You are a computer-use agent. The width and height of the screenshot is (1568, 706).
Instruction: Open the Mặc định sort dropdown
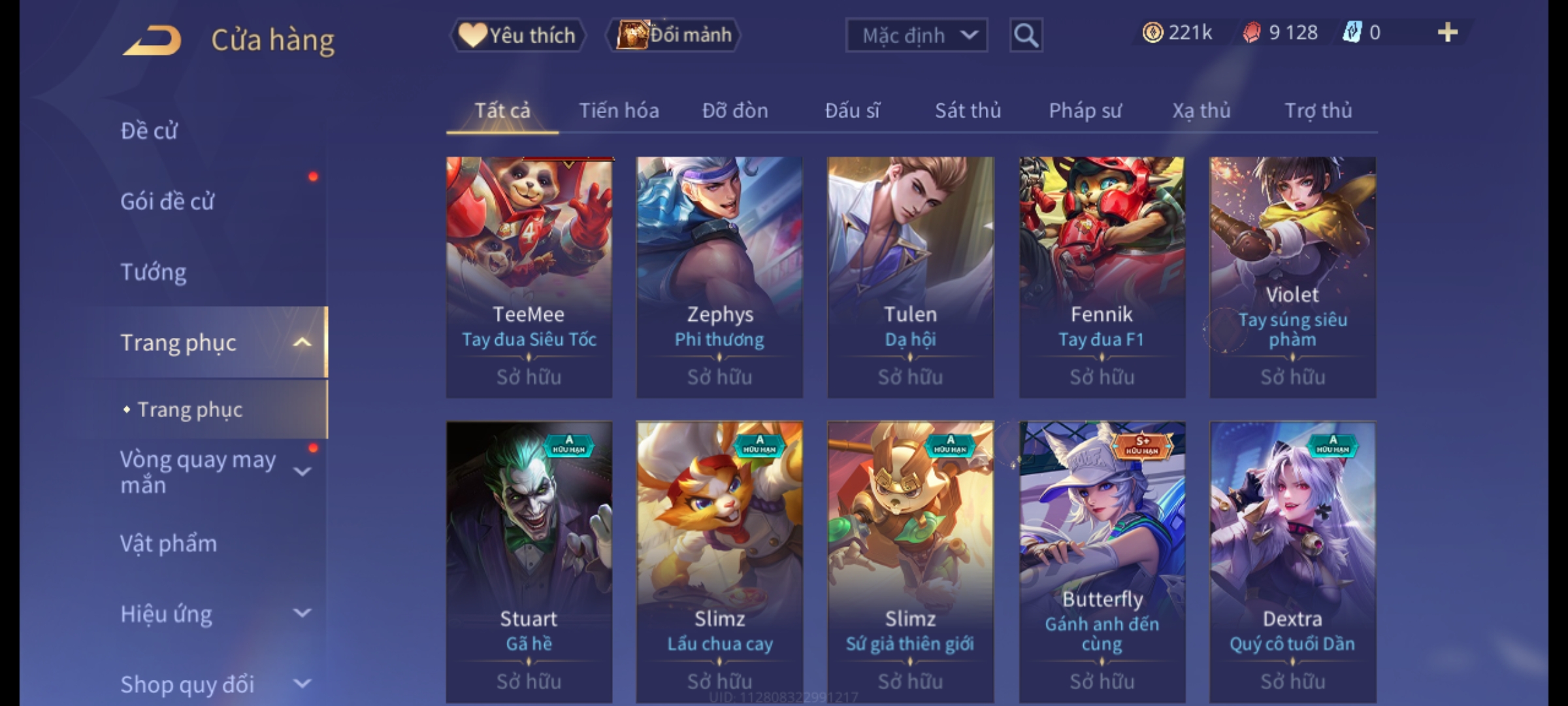(916, 35)
